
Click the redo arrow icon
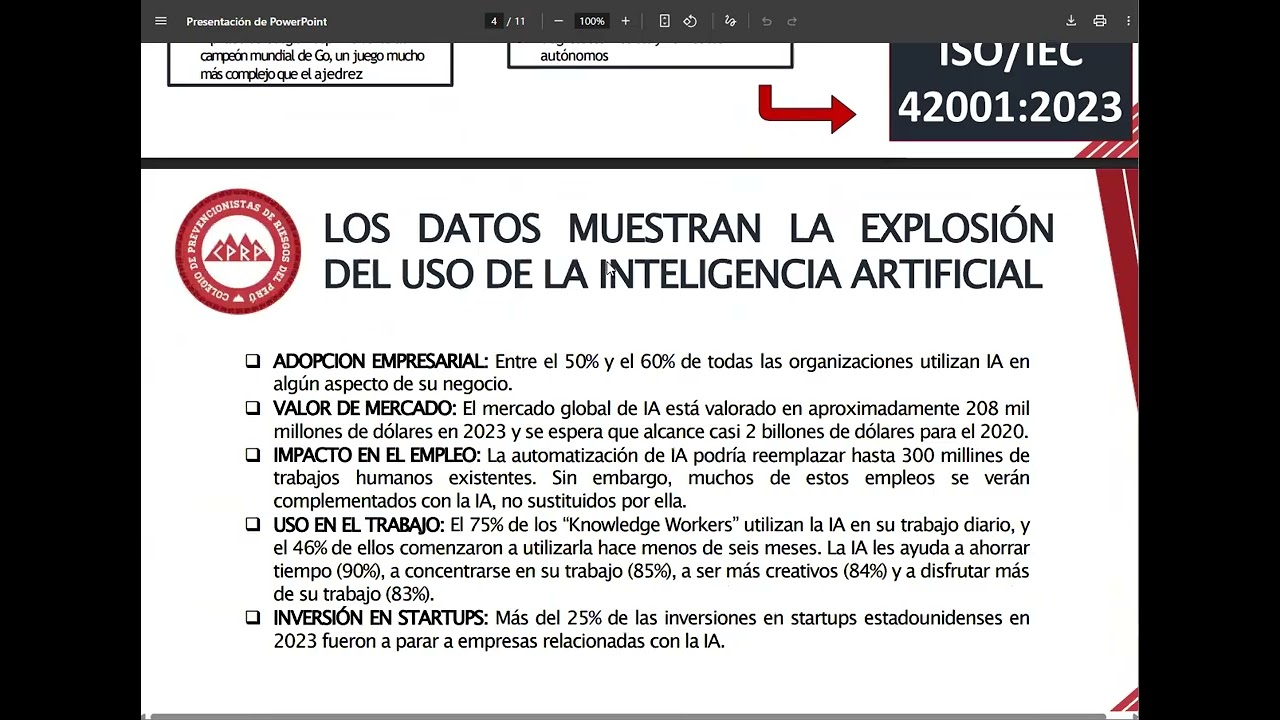click(x=792, y=21)
